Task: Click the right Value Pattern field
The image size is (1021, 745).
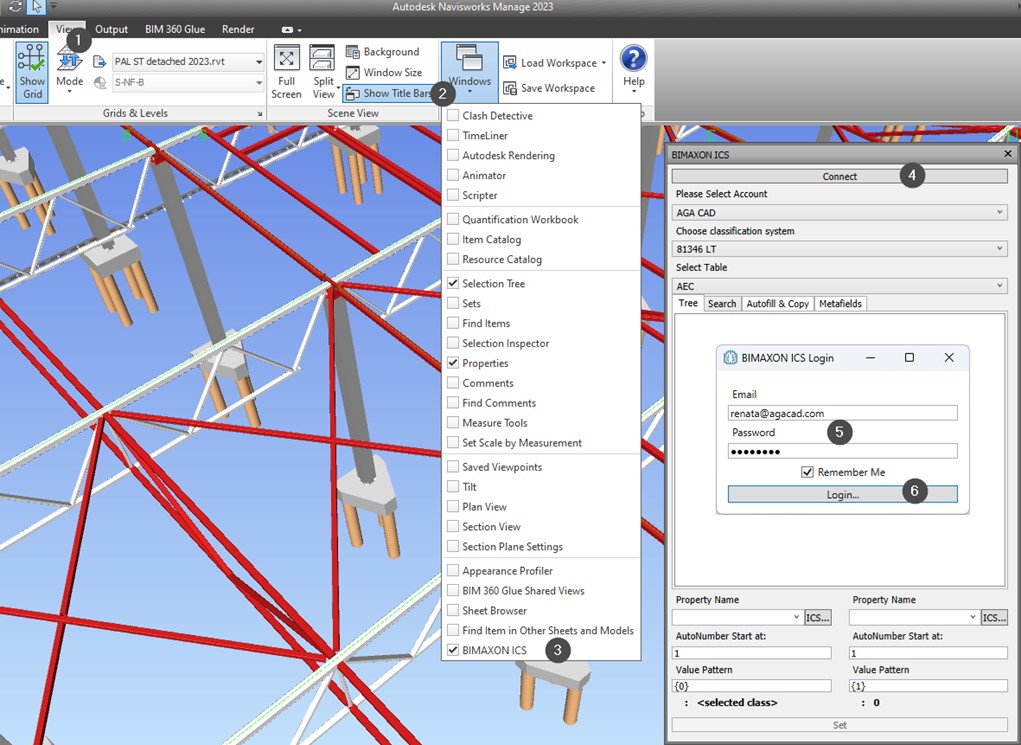Action: pyautogui.click(x=929, y=686)
